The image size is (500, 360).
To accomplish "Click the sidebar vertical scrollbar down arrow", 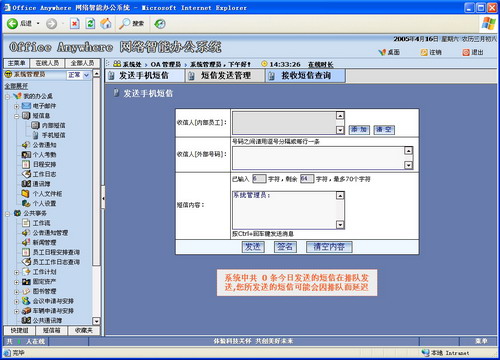I will [x=96, y=321].
